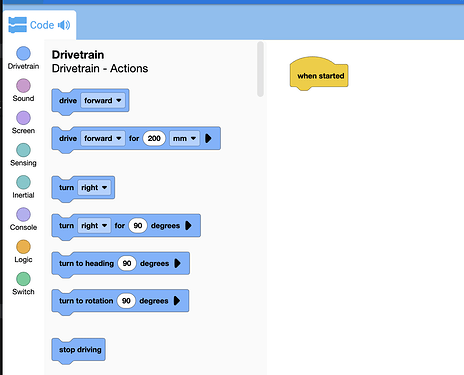Click the Drivetrain - Actions subheading

[100, 68]
